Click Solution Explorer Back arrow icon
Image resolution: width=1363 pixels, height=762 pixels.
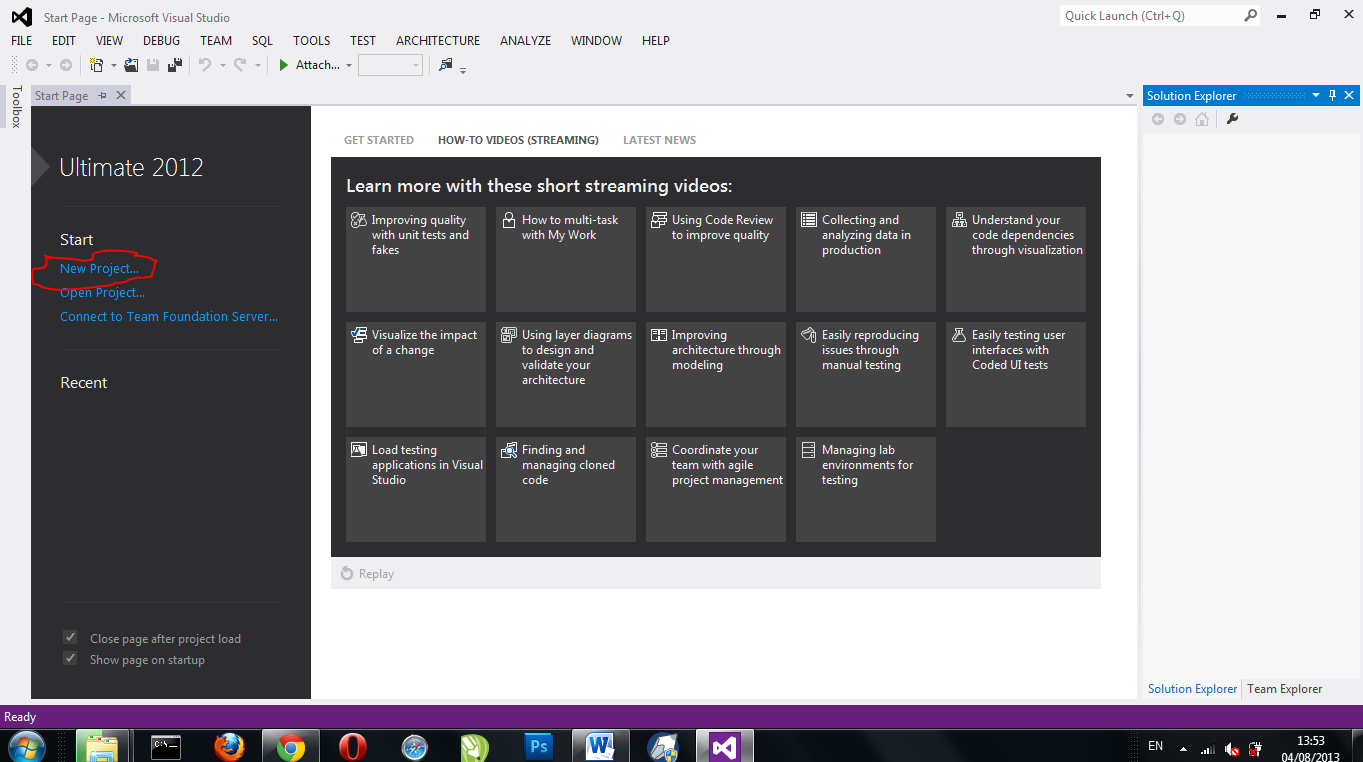click(1158, 119)
